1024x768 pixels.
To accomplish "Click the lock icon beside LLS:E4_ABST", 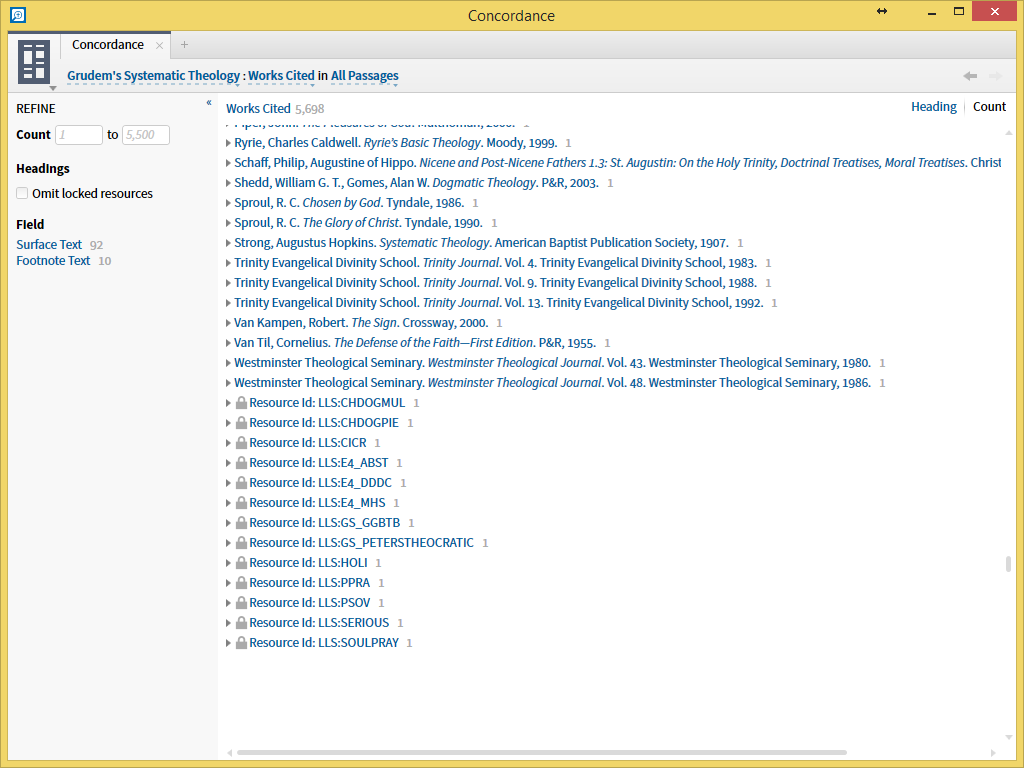I will [241, 463].
